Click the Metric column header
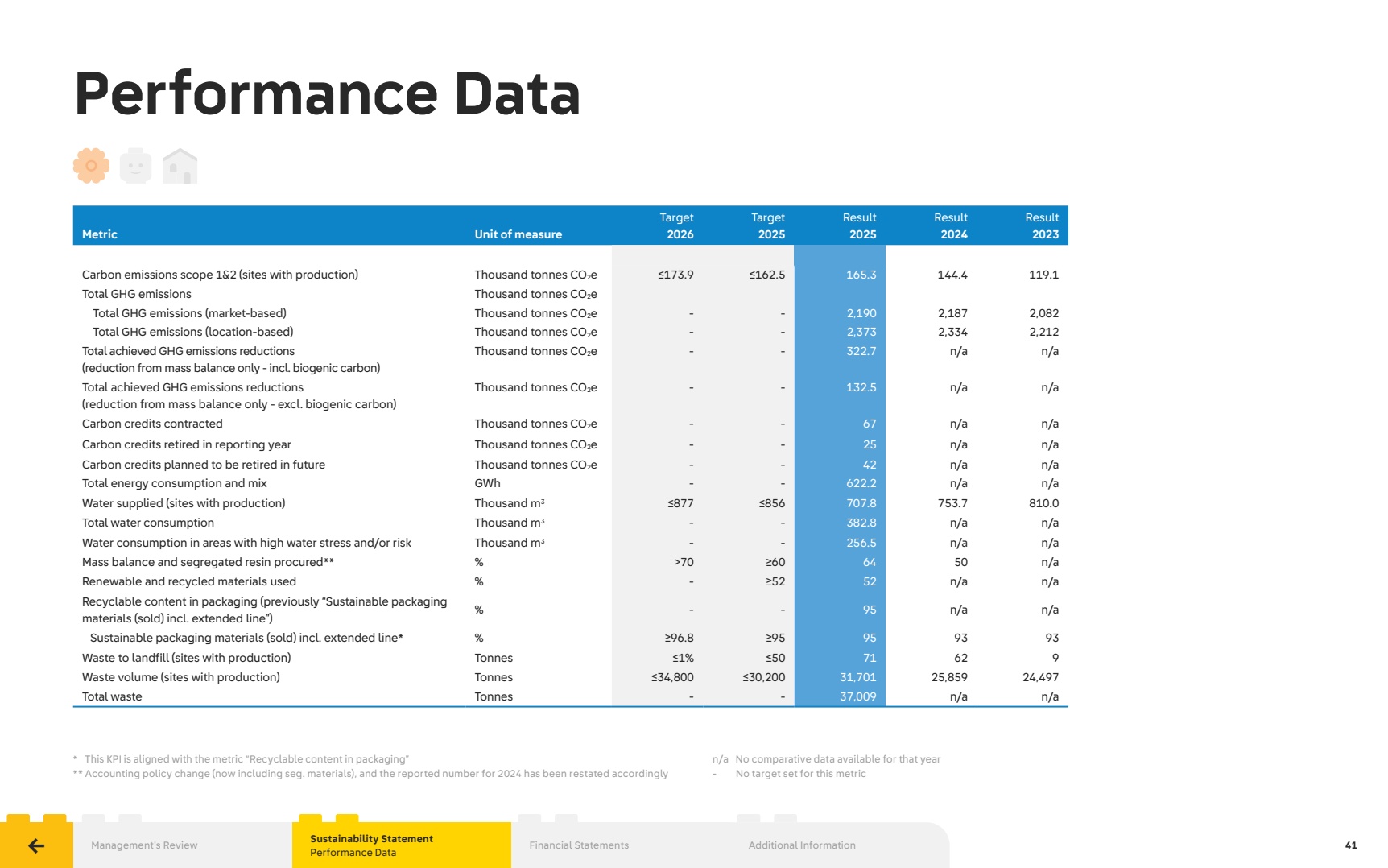Viewport: 1388px width, 868px height. tap(100, 234)
